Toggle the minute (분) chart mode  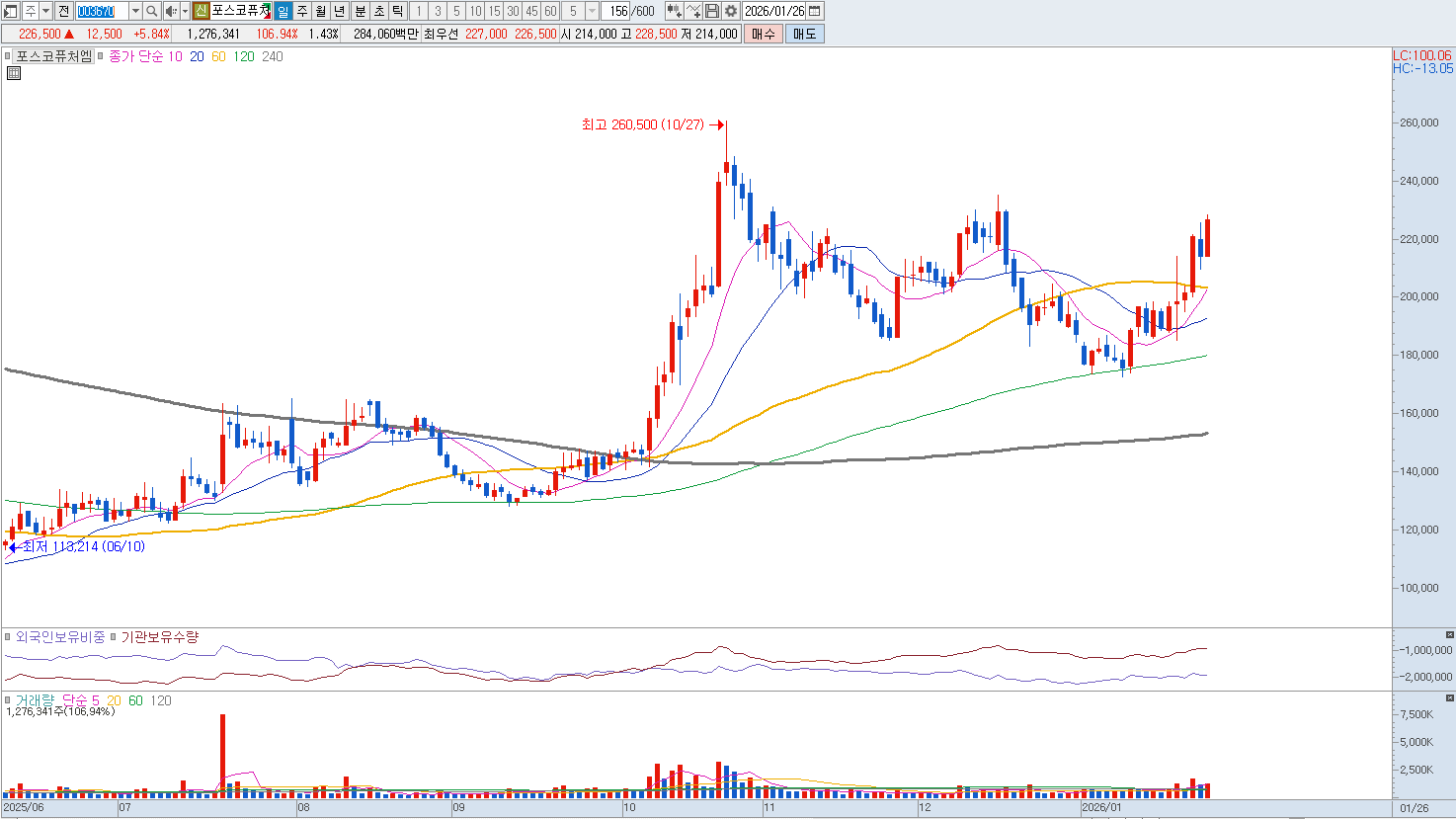point(360,11)
